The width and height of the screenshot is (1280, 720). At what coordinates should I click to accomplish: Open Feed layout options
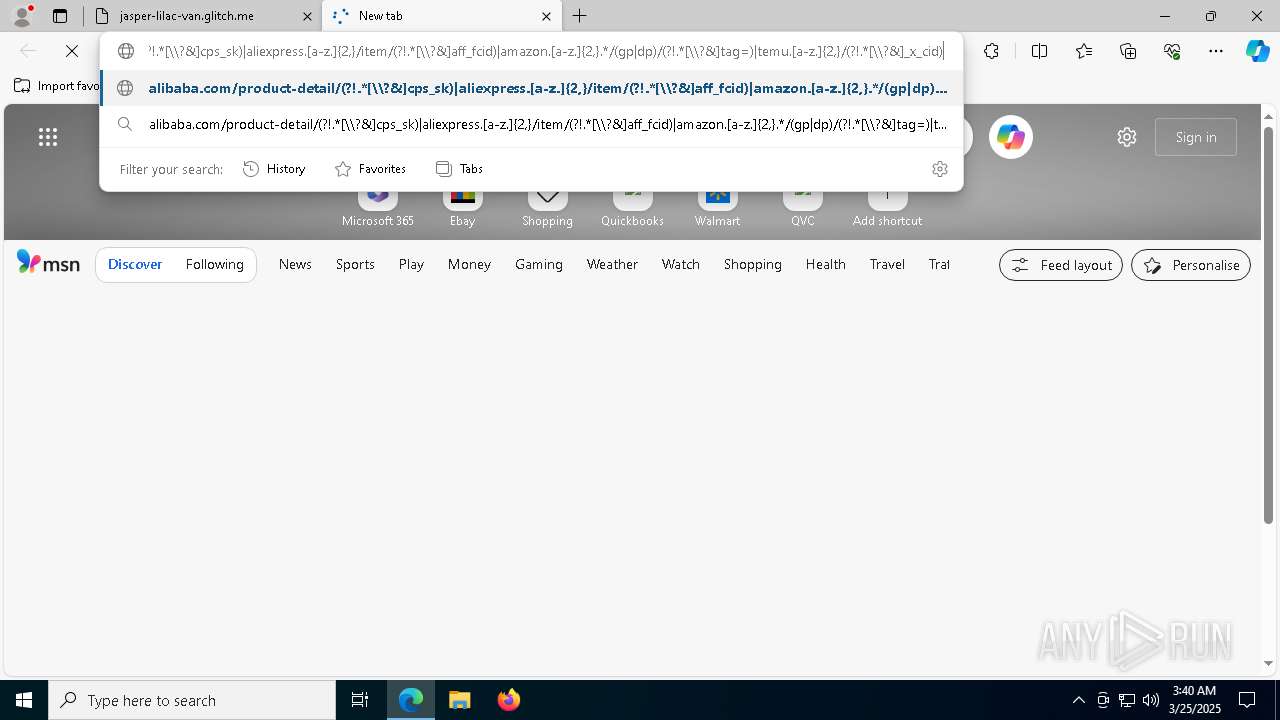click(1061, 265)
